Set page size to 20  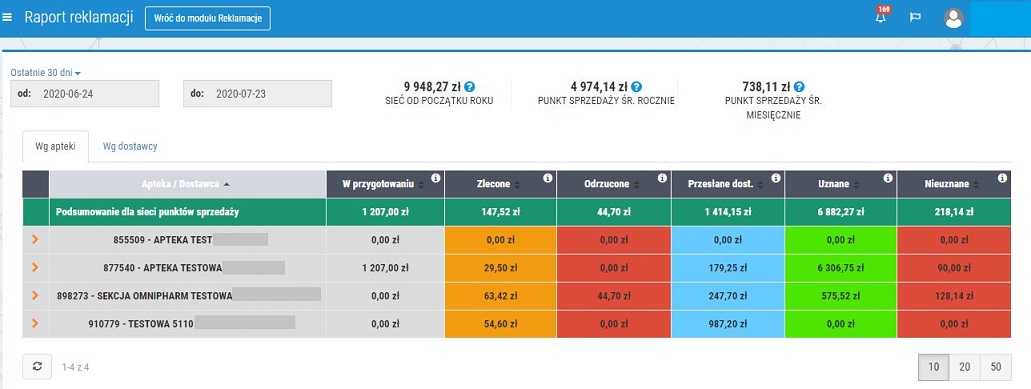tap(965, 367)
